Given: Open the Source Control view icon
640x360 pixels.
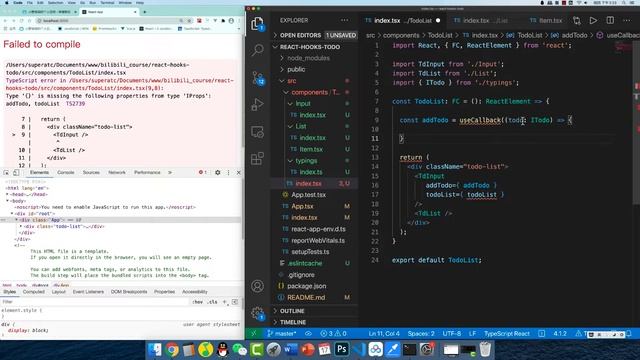Looking at the screenshot, I should click(258, 78).
